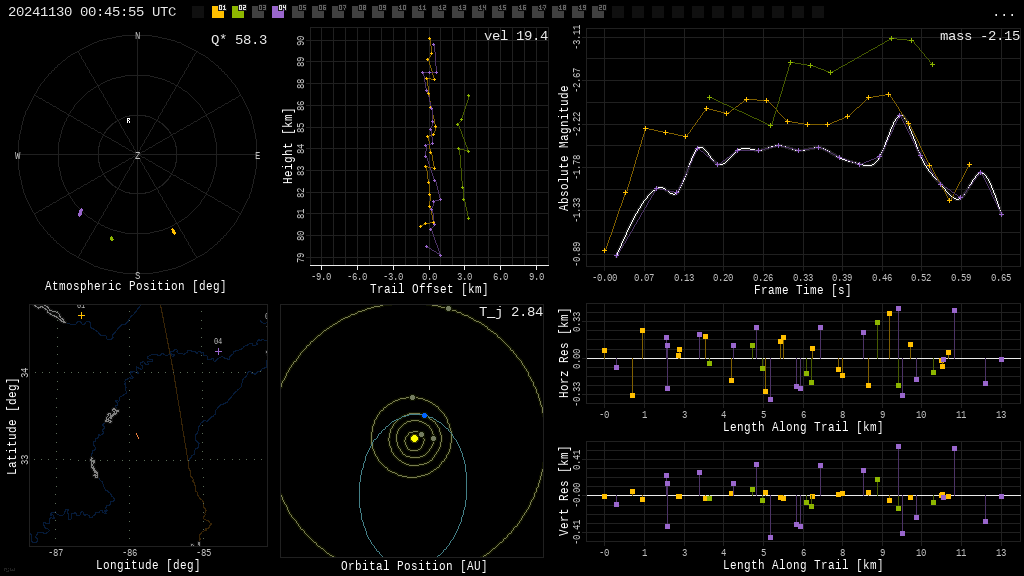Toggle the orange station 01 box
Screen dimensions: 1024x576
point(219,11)
